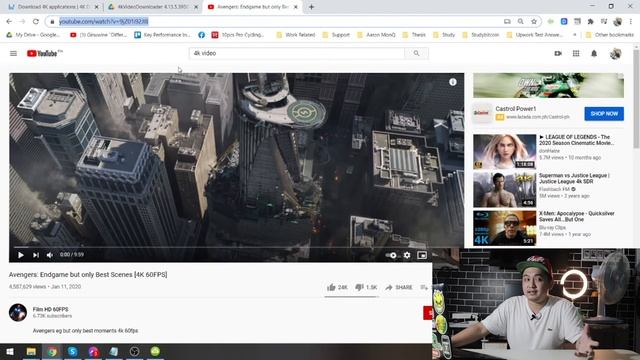The width and height of the screenshot is (640, 360).
Task: Like the video with thumbs up
Action: [337, 287]
